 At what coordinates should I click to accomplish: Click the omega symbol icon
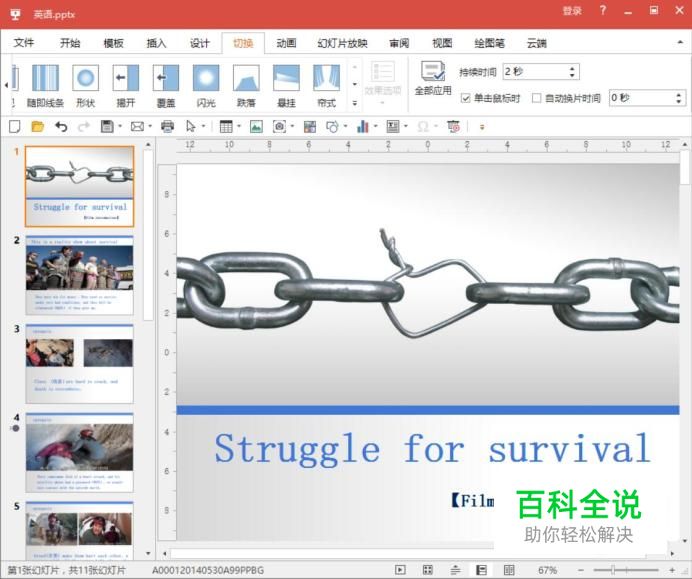click(423, 127)
